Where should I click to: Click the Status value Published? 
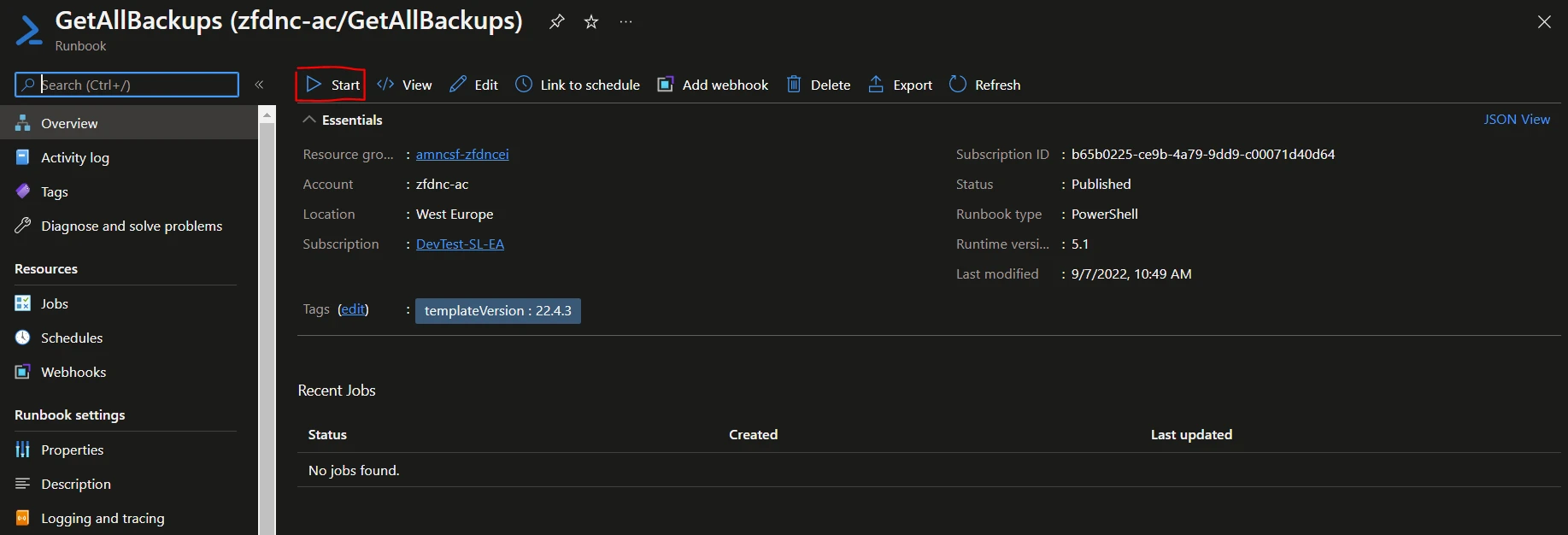tap(1101, 184)
